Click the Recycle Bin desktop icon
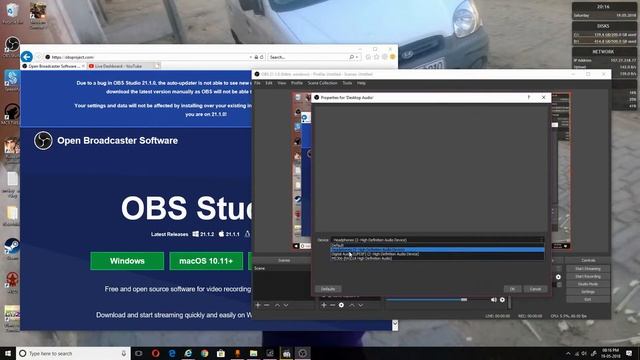The width and height of the screenshot is (640, 360). tap(12, 12)
